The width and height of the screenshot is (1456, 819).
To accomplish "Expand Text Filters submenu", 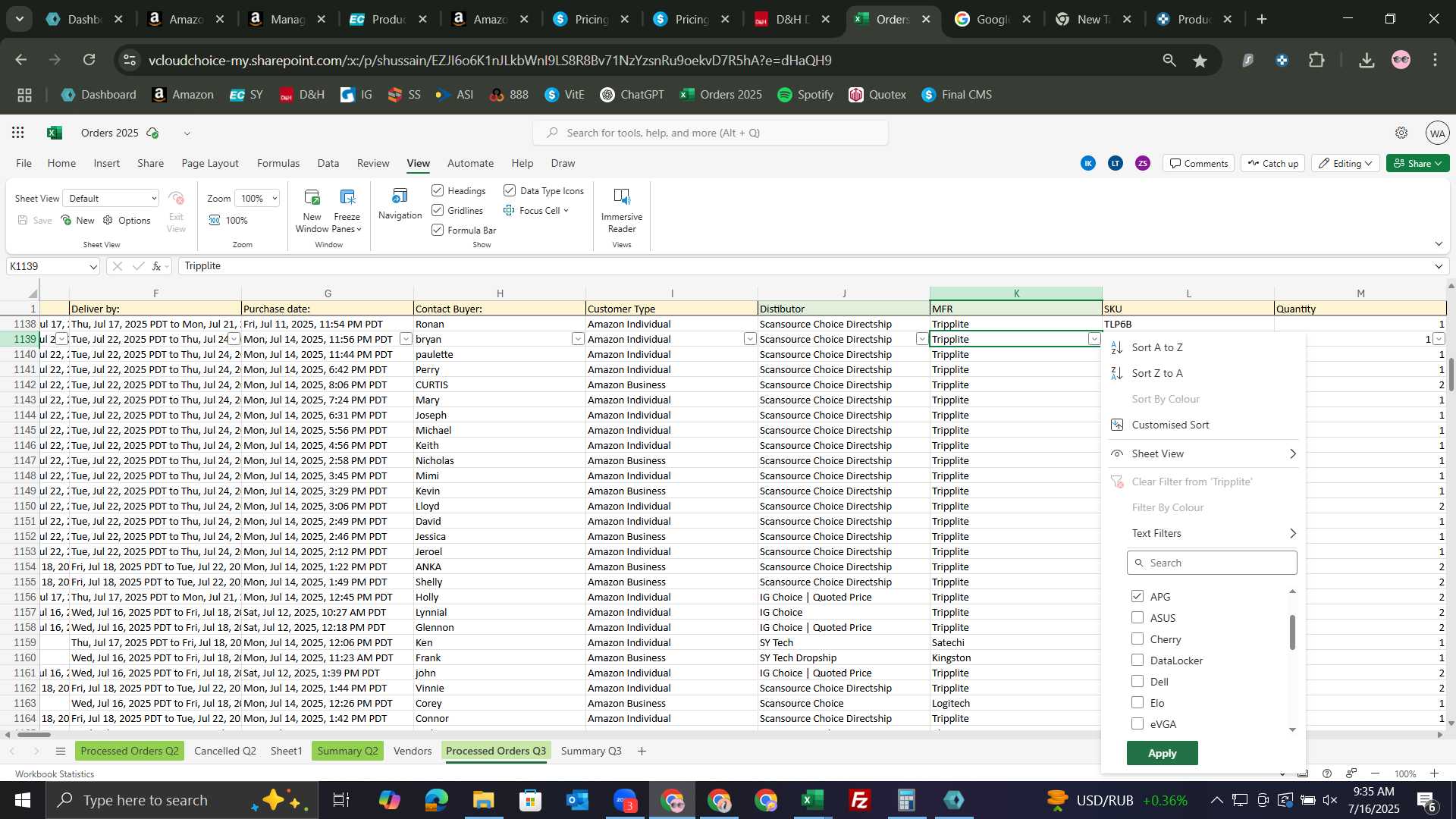I will tap(1203, 533).
